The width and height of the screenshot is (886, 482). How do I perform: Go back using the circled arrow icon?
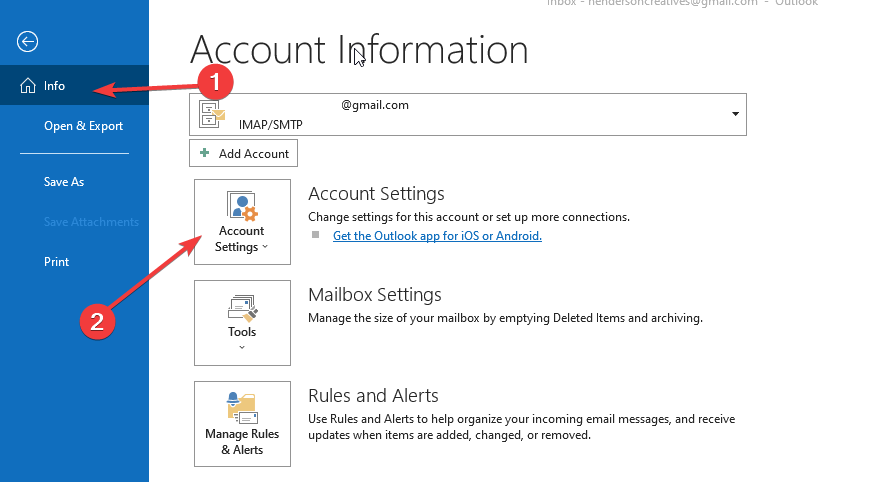[x=27, y=41]
